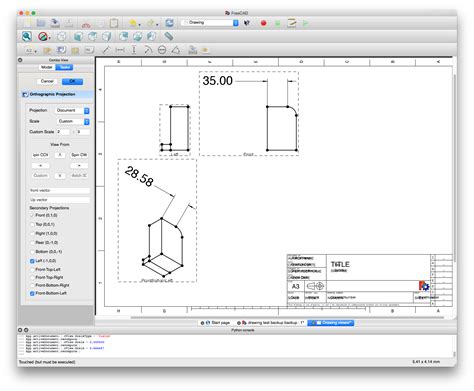Viewport: 474px width, 391px height.
Task: Switch to the drawing test backup tab
Action: [270, 323]
